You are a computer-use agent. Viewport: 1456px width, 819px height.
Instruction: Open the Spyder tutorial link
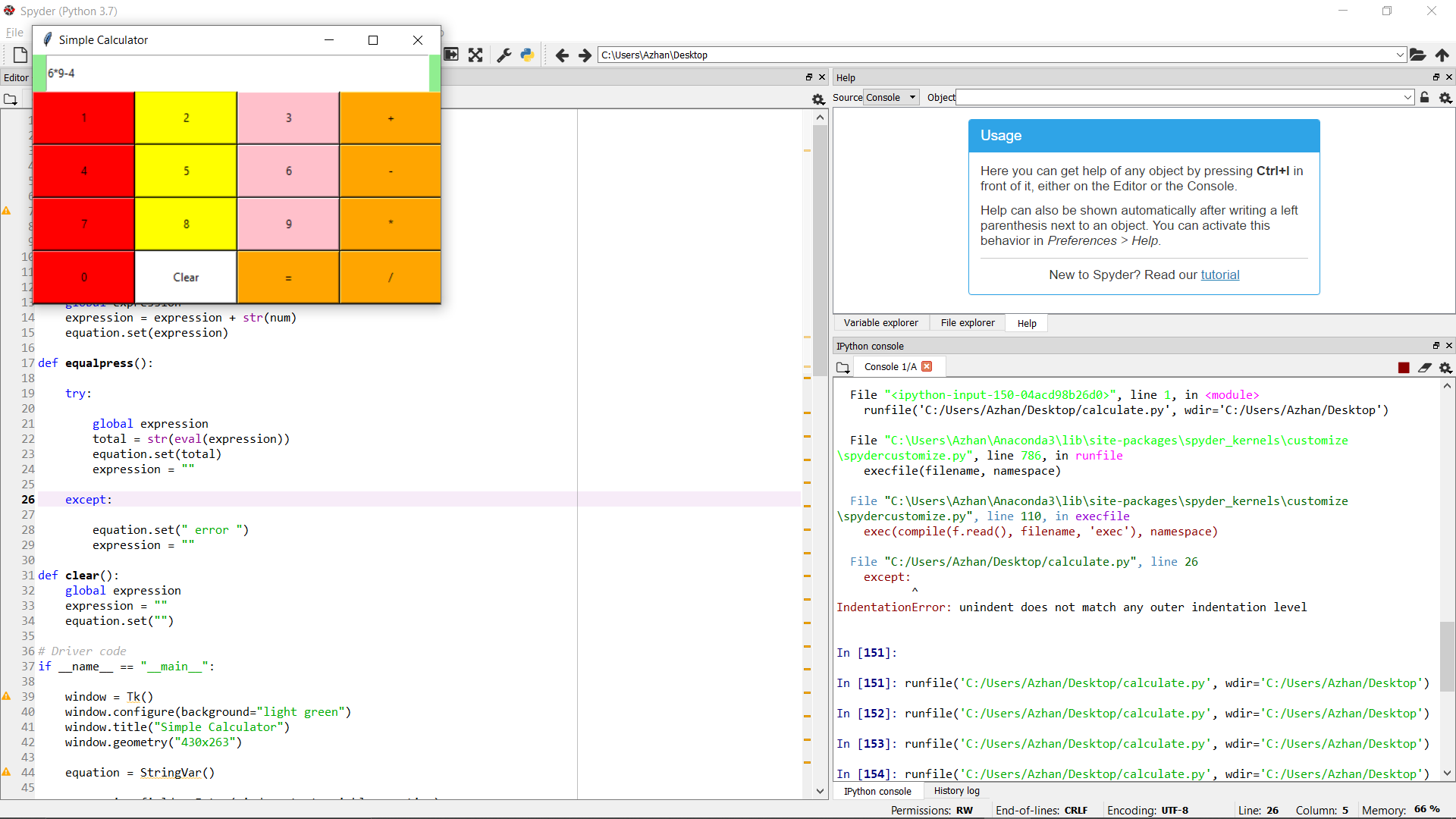pyautogui.click(x=1219, y=275)
